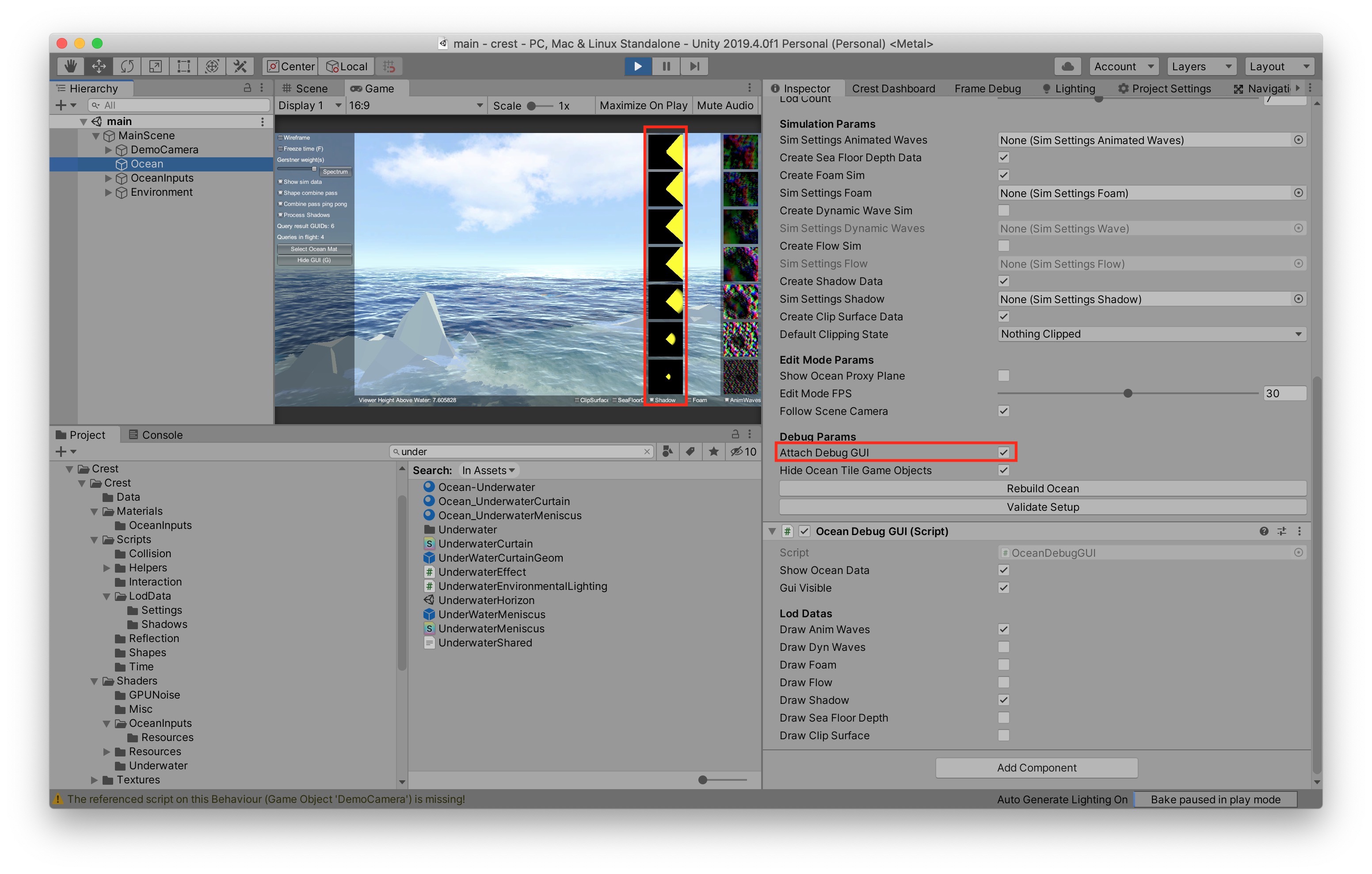Expand the DemoCamera hierarchy item
1372x874 pixels.
click(x=108, y=150)
